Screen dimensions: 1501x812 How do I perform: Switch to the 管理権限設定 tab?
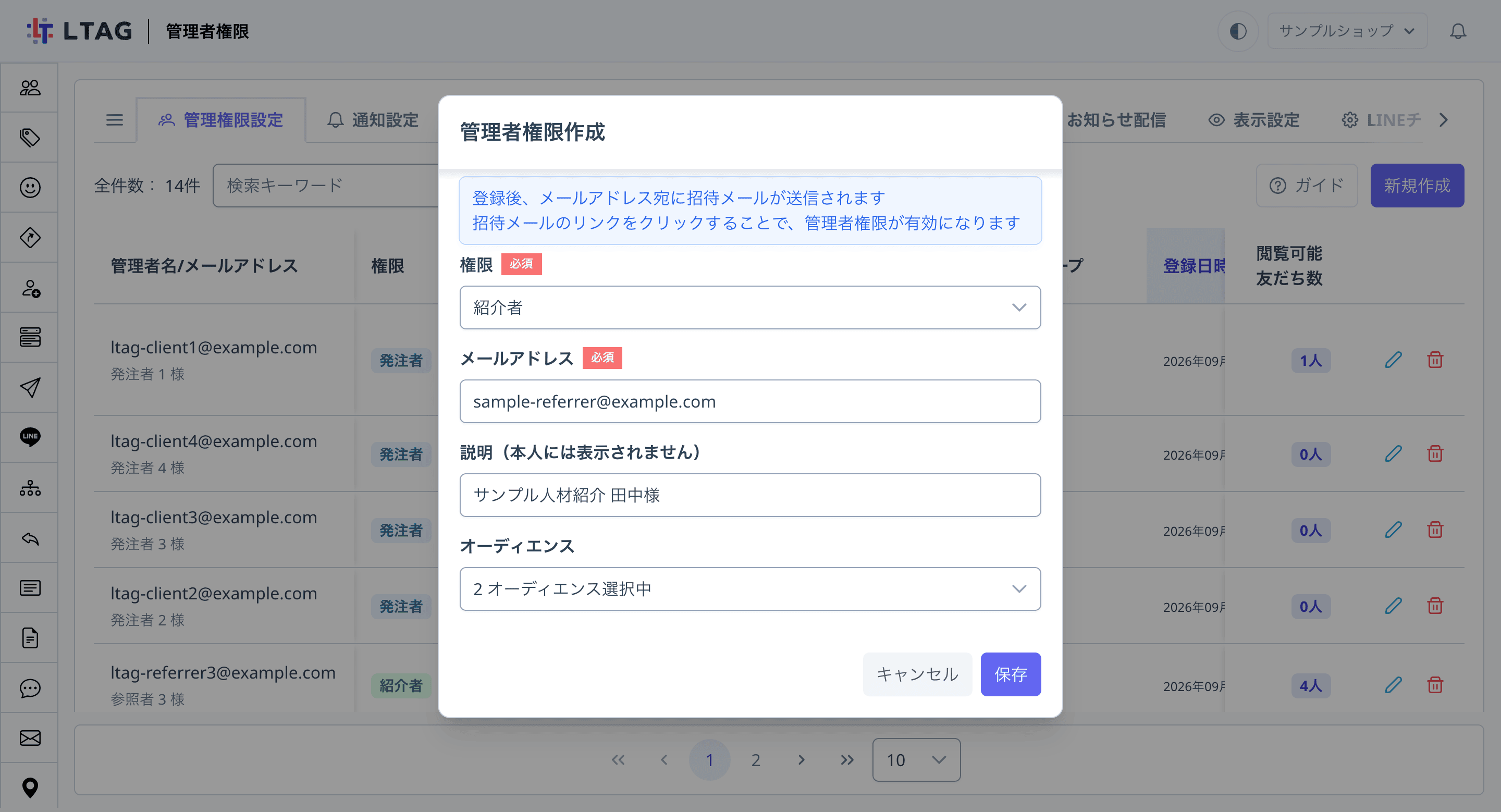click(221, 120)
